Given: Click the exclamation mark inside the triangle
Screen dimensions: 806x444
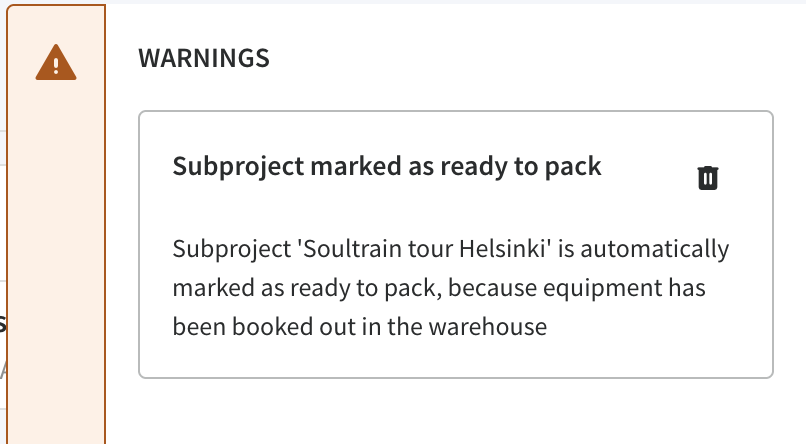Looking at the screenshot, I should 56,65.
